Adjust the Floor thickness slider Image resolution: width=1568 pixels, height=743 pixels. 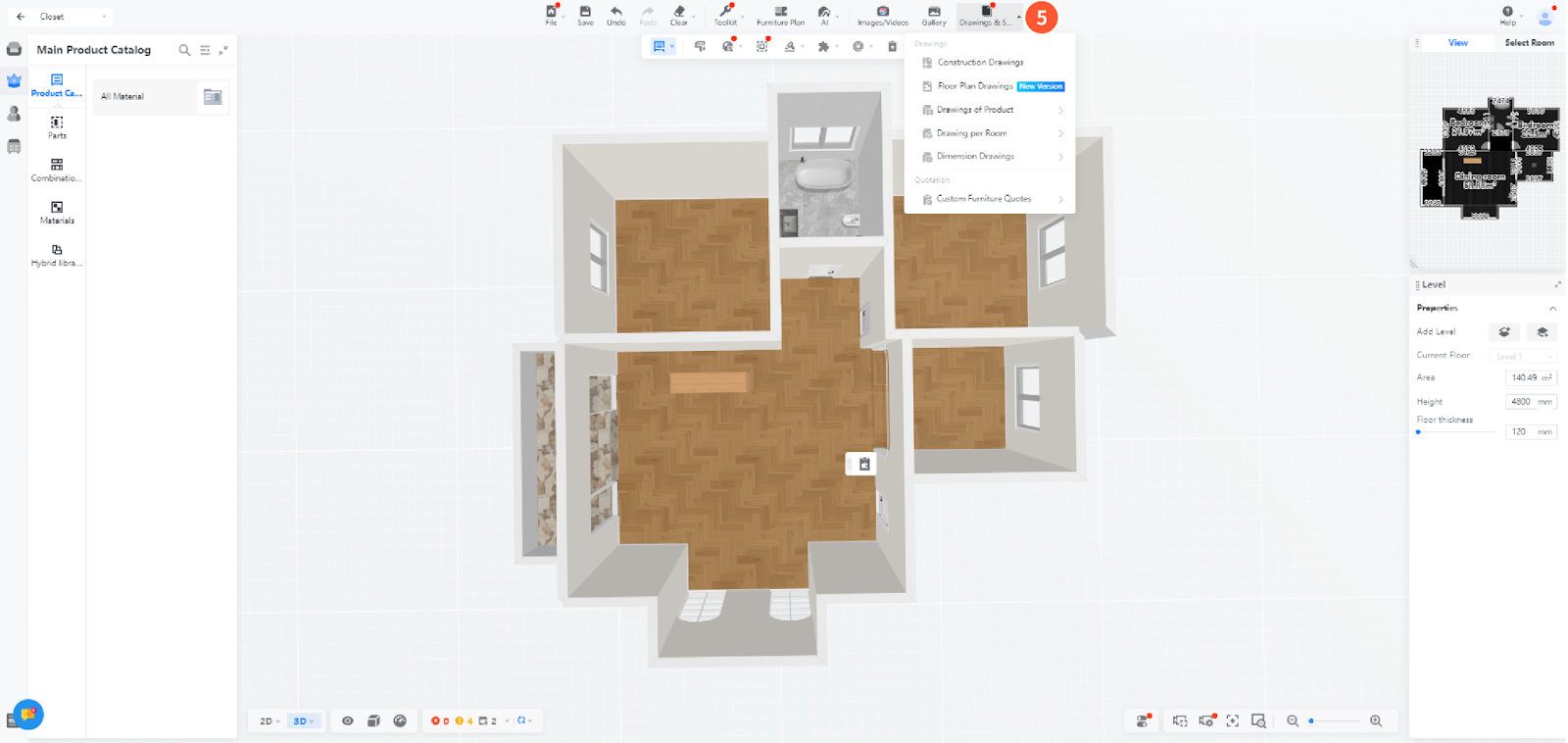[1419, 431]
